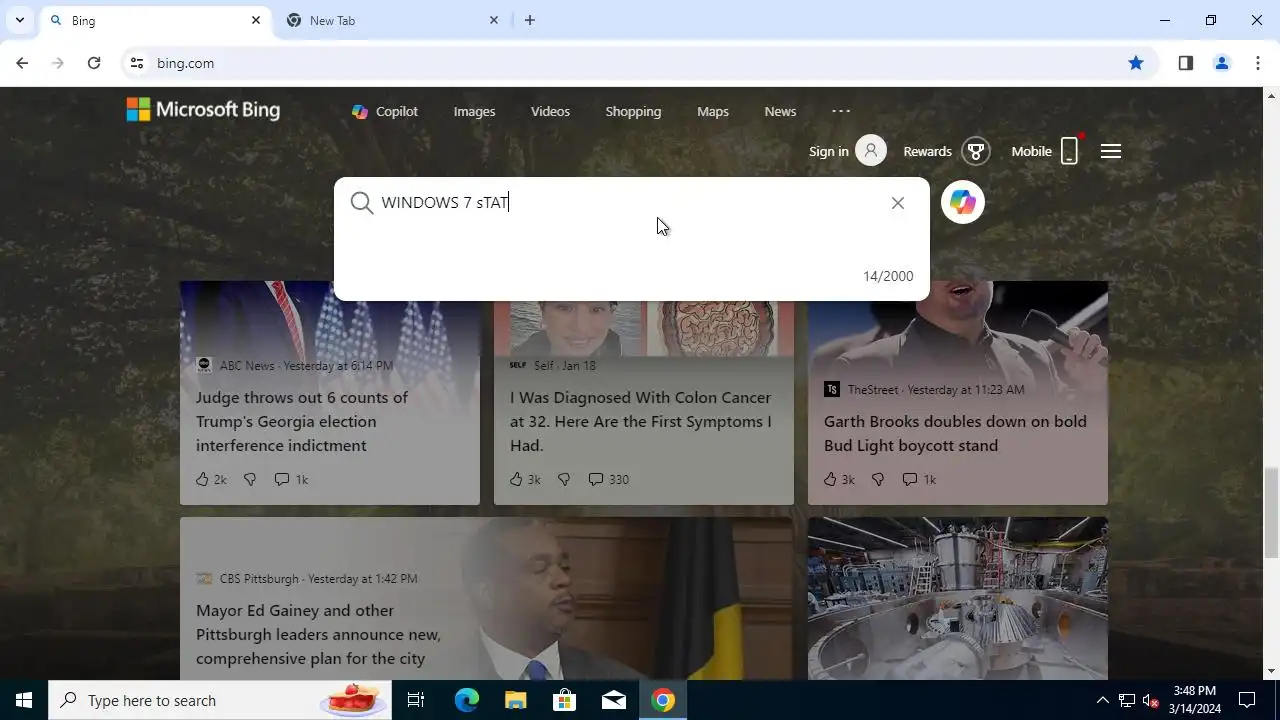
Task: Click the Sign in button
Action: 847,151
